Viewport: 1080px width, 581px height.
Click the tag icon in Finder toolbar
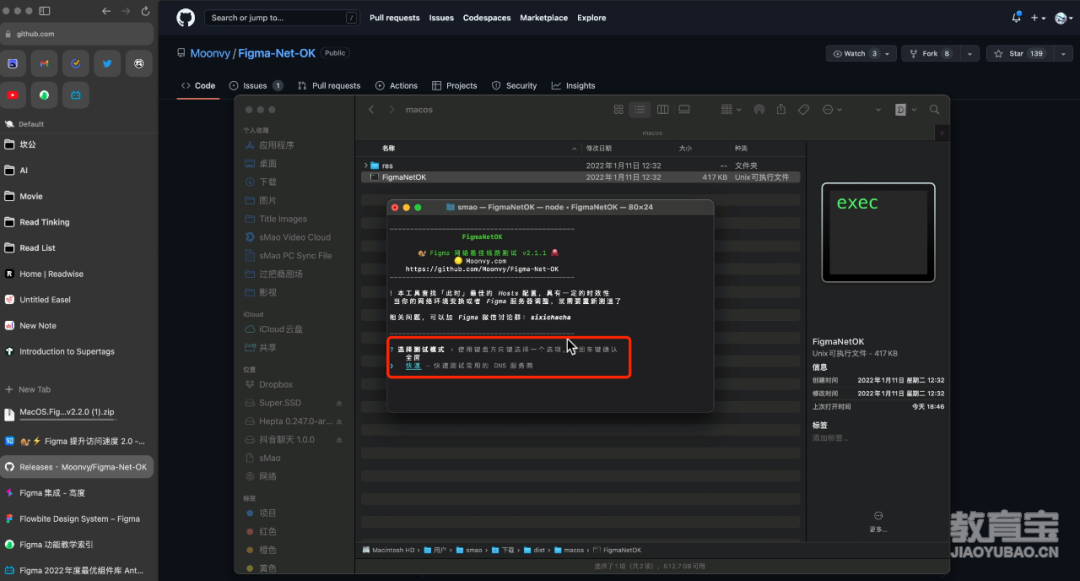point(804,109)
